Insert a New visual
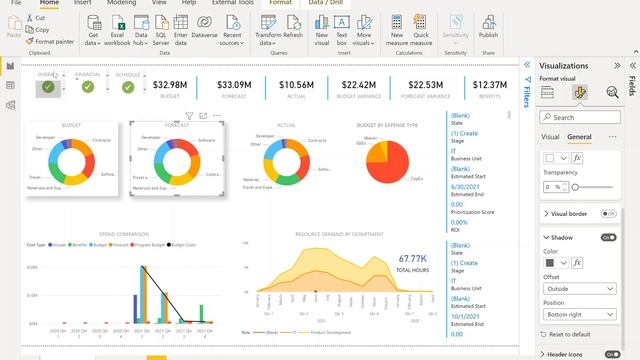640x360 pixels. coord(322,31)
